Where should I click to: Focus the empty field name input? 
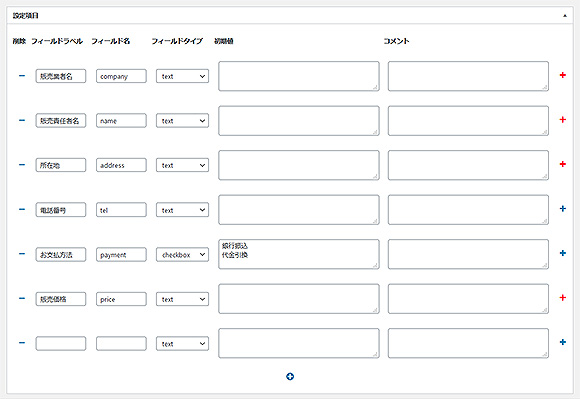(121, 344)
